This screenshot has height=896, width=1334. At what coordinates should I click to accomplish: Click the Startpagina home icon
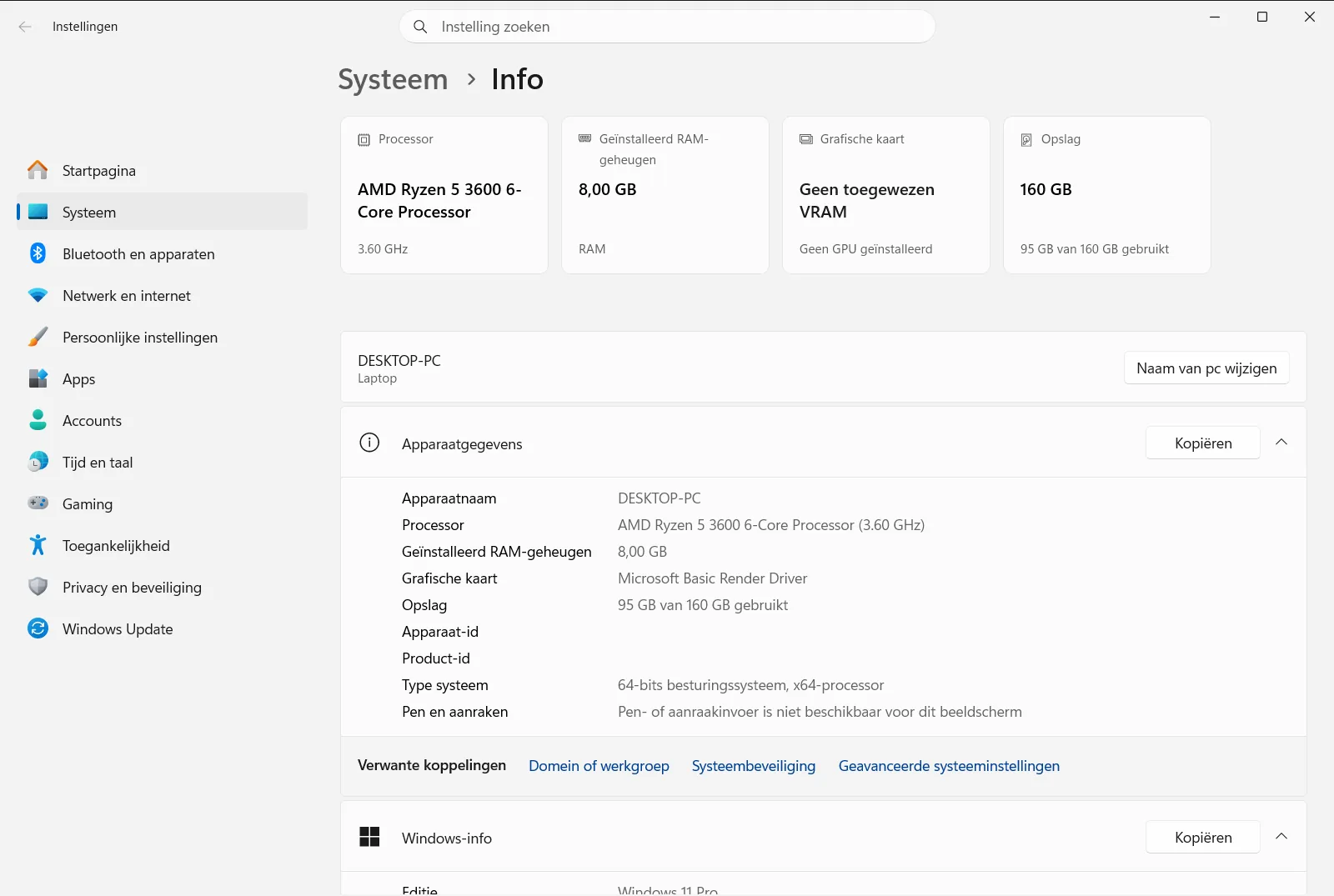click(x=38, y=170)
